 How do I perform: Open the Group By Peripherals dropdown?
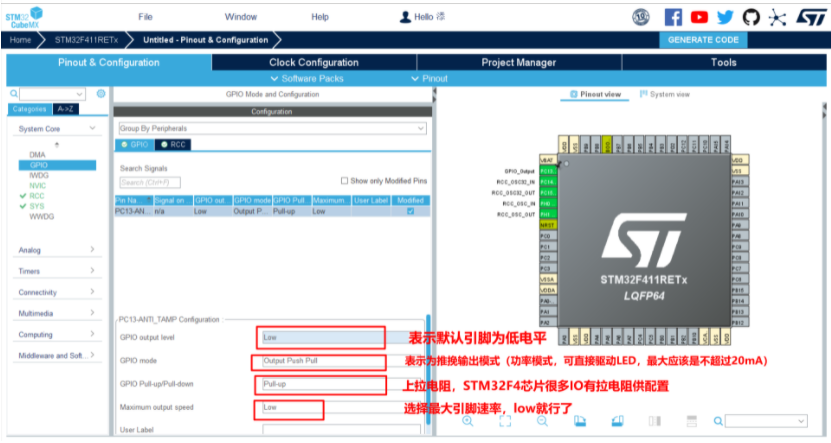point(272,128)
